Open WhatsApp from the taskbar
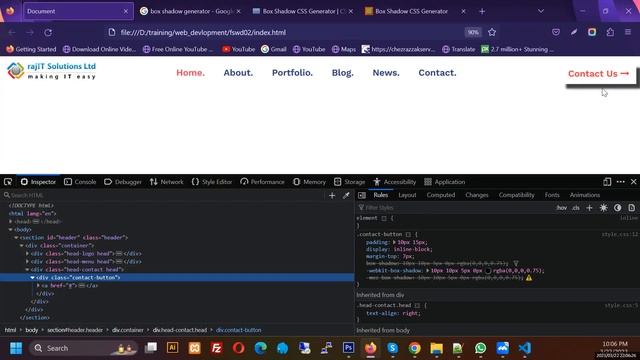 point(480,348)
